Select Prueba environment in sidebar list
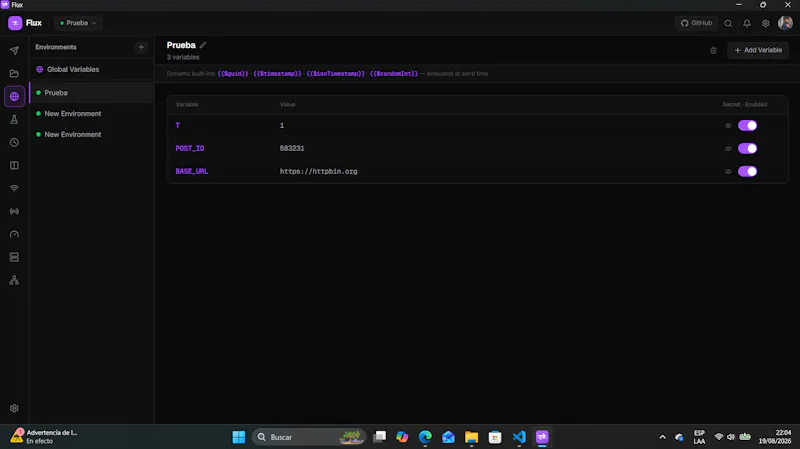Image resolution: width=800 pixels, height=449 pixels. coord(92,93)
